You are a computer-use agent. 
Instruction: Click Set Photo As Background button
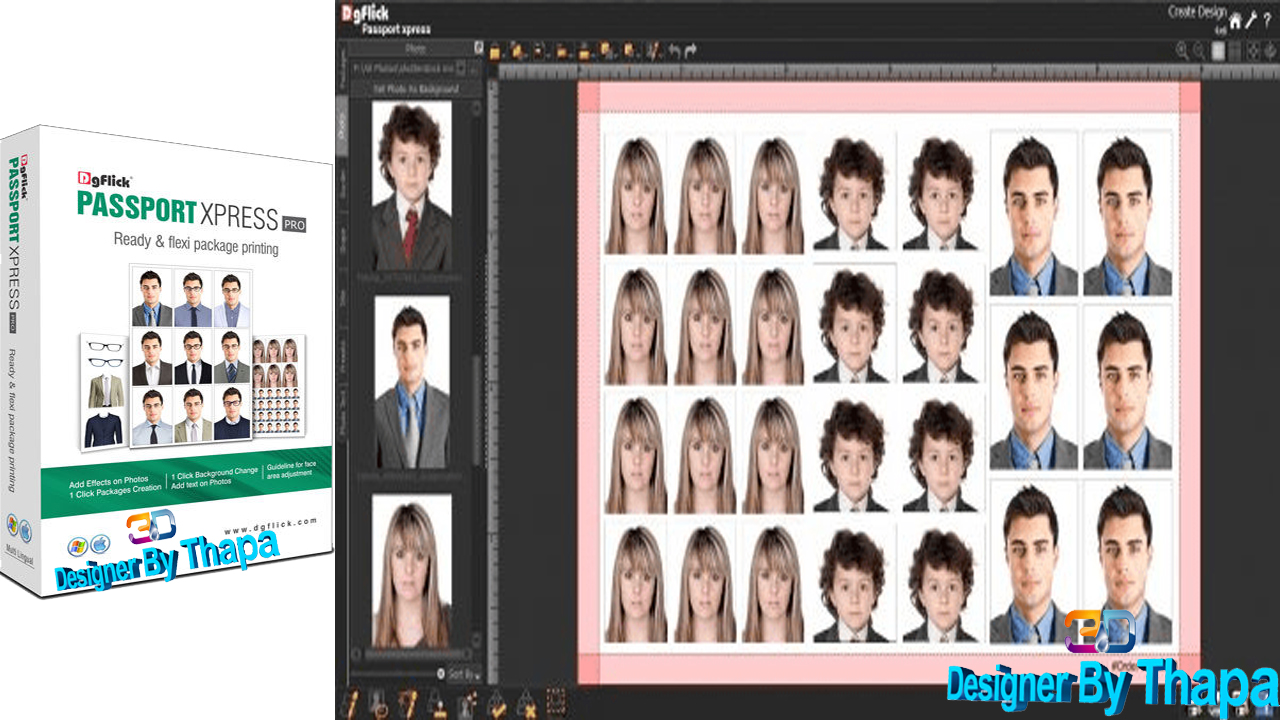click(x=414, y=89)
